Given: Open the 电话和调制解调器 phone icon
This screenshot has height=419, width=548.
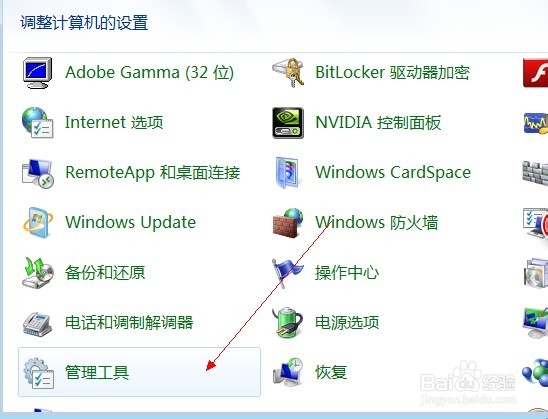Looking at the screenshot, I should 37,324.
